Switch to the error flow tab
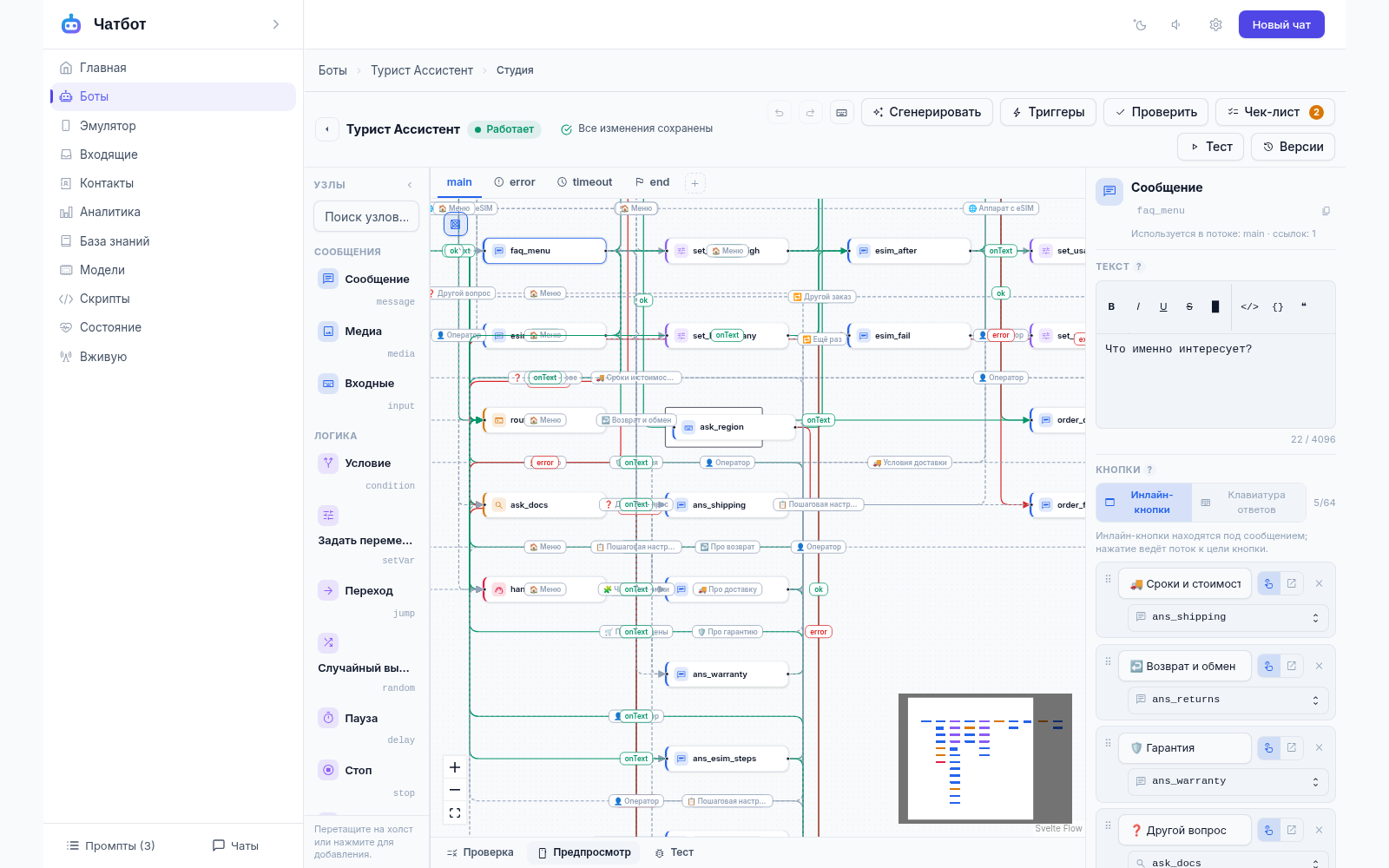The width and height of the screenshot is (1389, 868). click(x=514, y=182)
